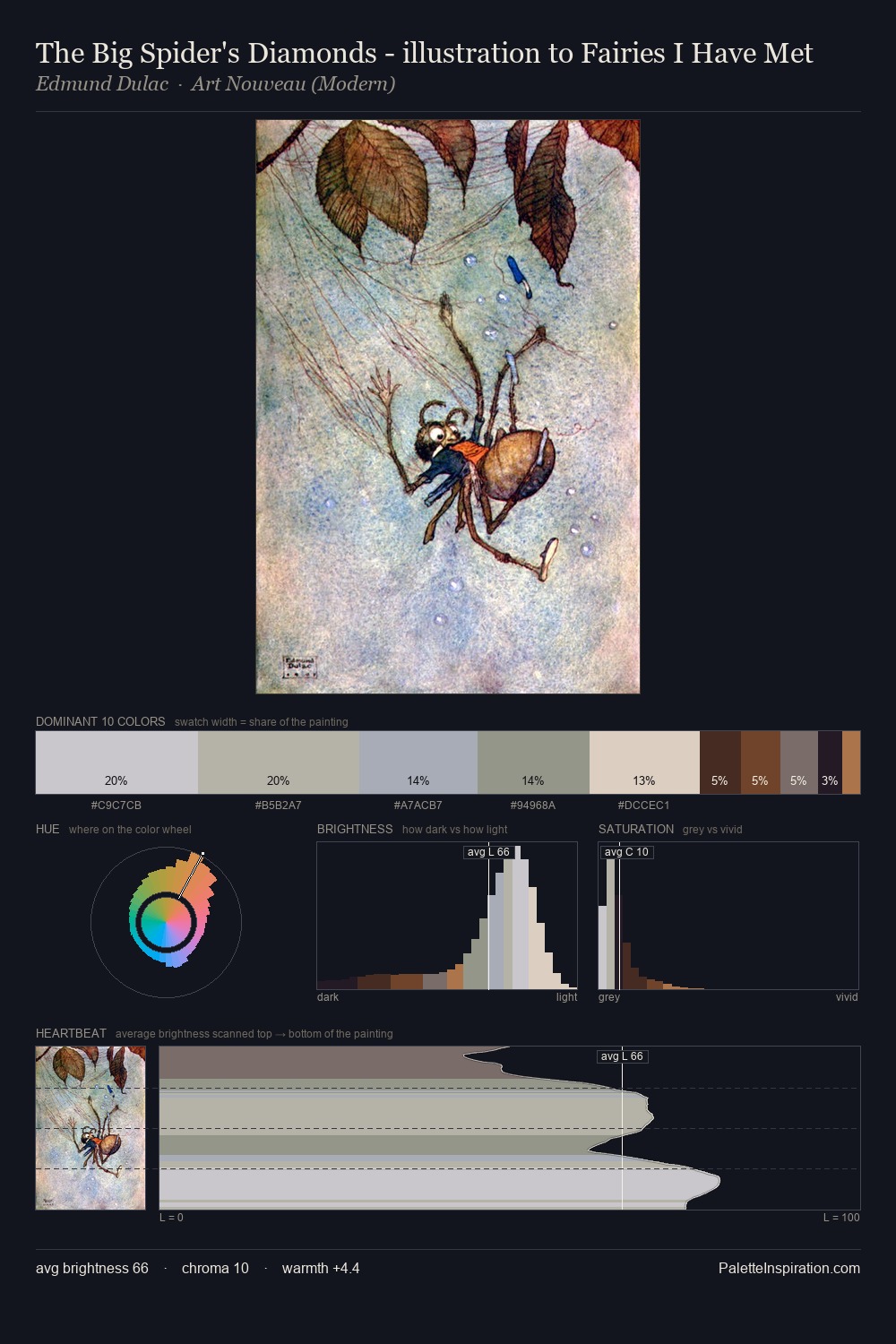Click the #C9C7CB light grey swatch
Viewport: 896px width, 1344px height.
click(x=116, y=762)
